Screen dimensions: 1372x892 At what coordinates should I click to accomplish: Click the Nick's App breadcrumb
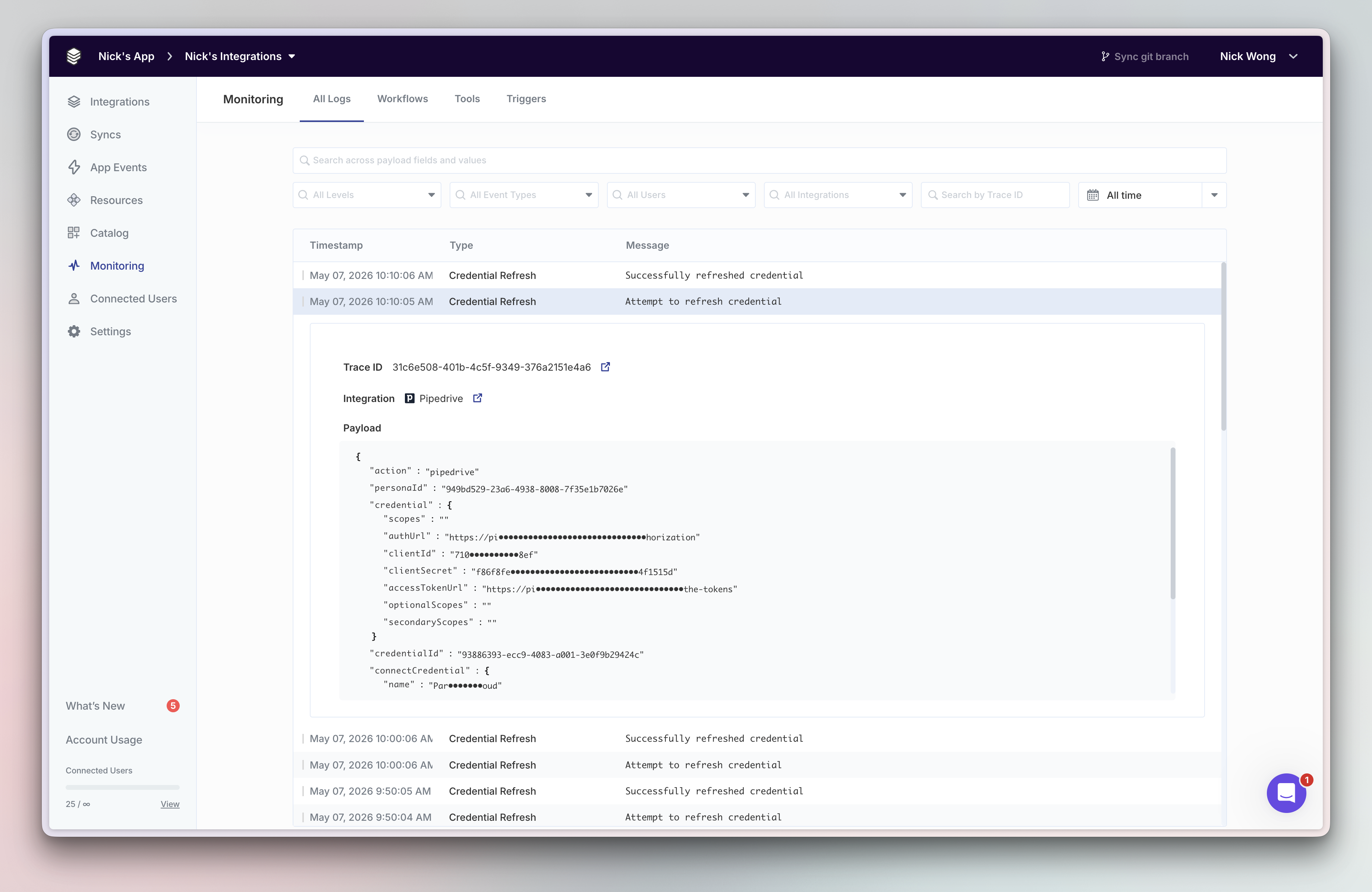pos(126,56)
